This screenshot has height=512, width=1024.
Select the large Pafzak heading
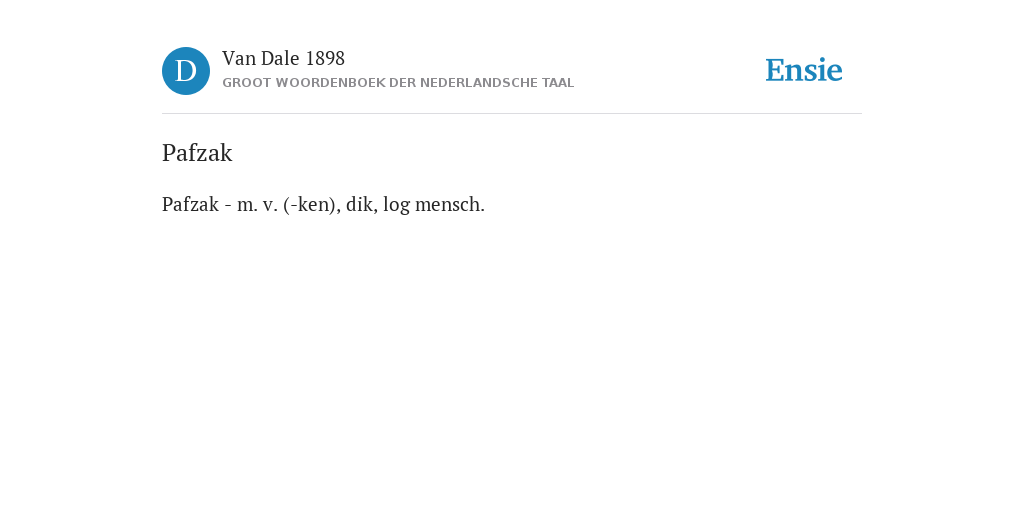197,153
